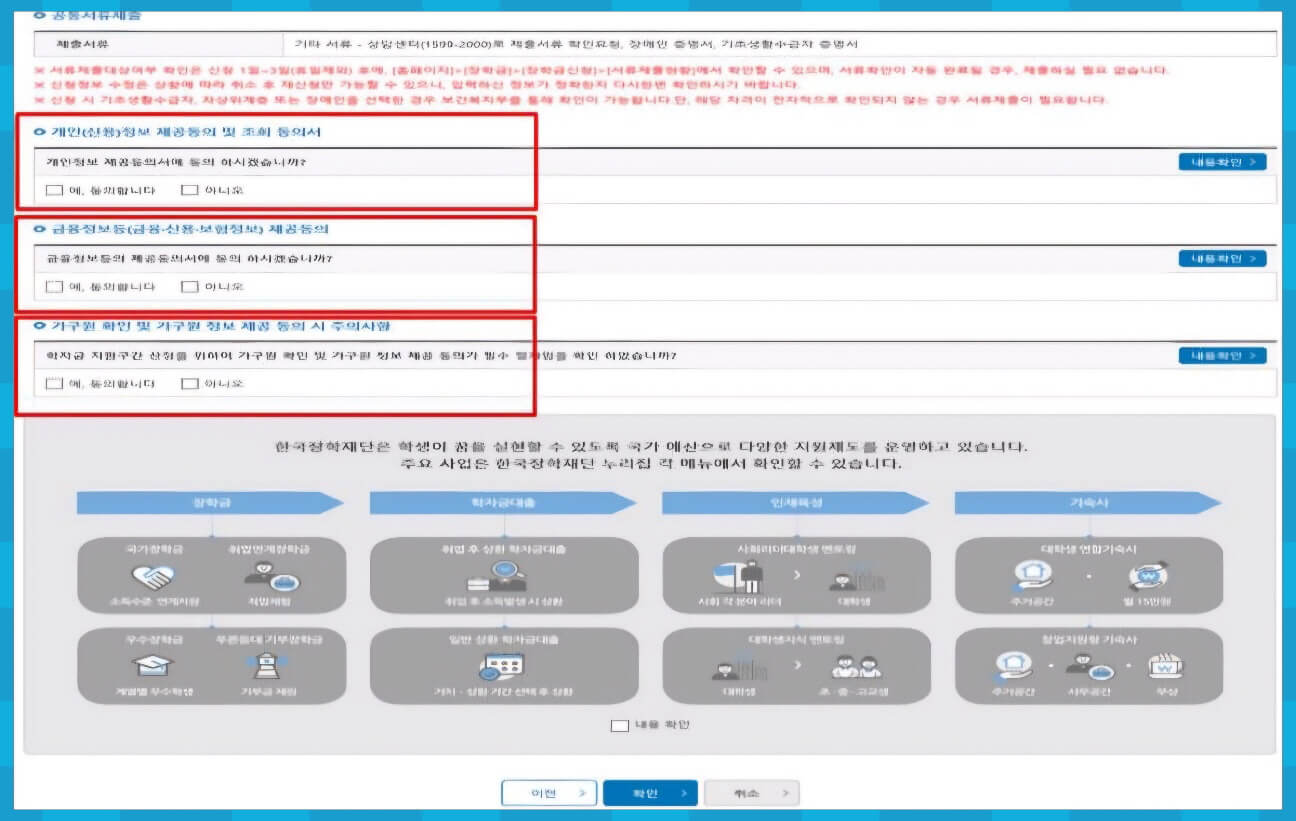Click the 사회리더대학생 멘토링 card title
1296x821 pixels.
point(796,549)
